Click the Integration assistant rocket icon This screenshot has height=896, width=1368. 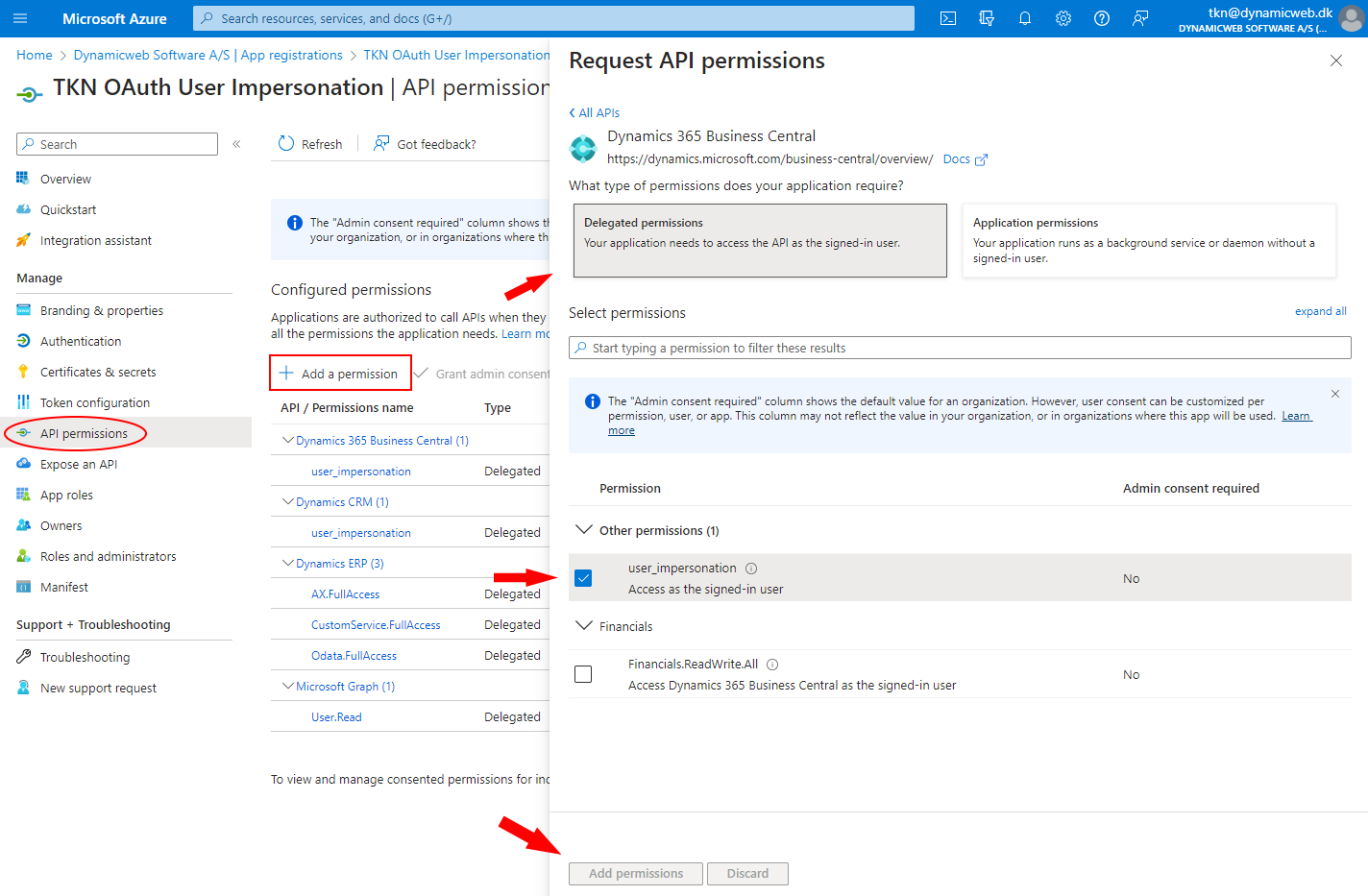tap(23, 240)
